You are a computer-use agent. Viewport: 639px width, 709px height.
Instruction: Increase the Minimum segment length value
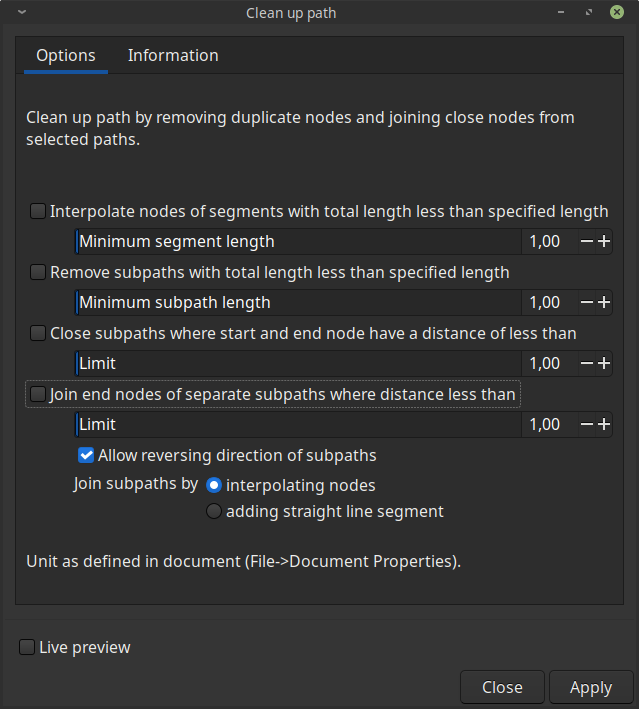(604, 241)
